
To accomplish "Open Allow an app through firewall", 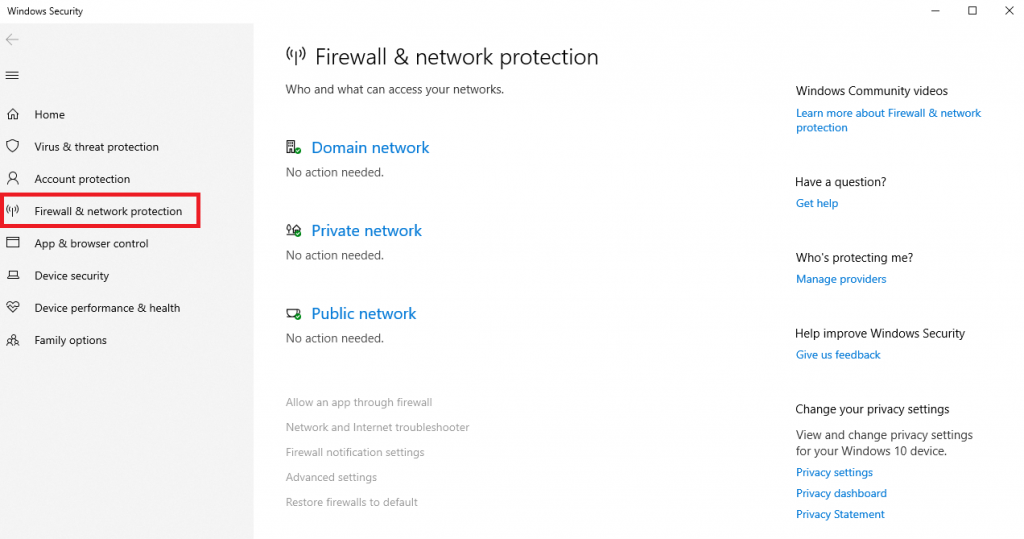I will 358,402.
